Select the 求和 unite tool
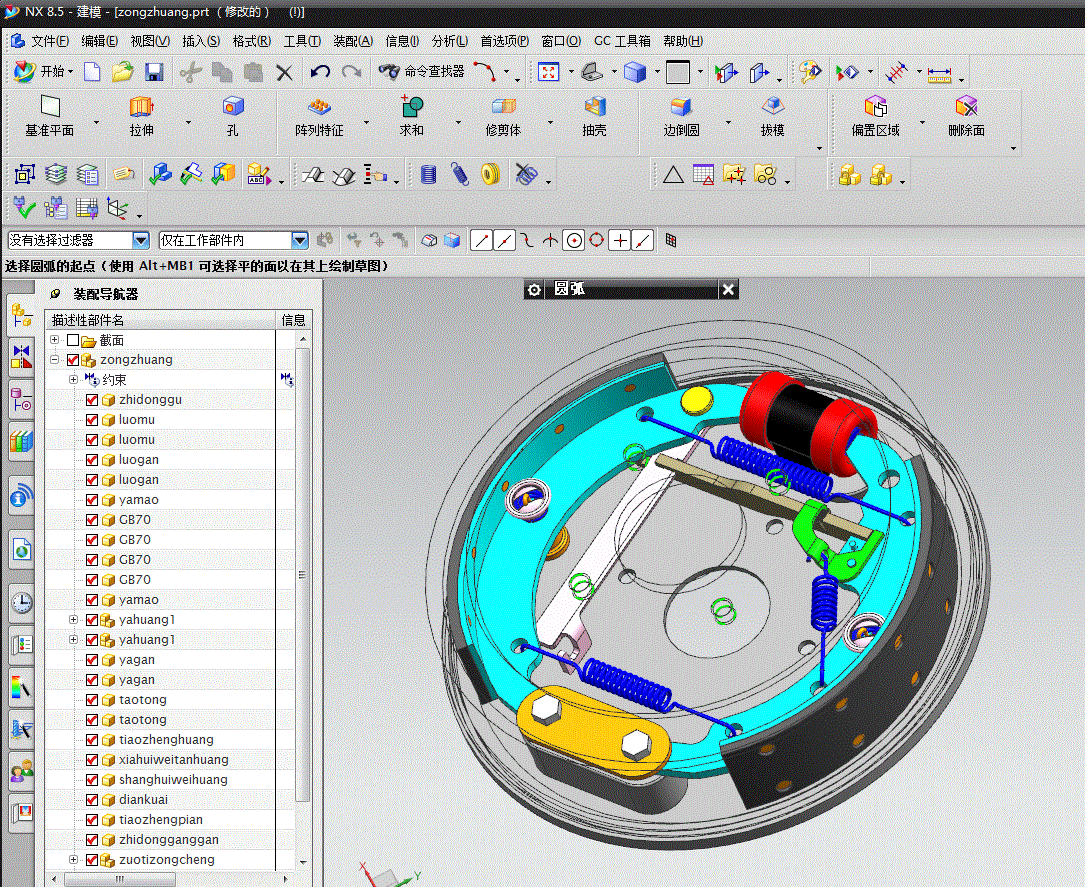This screenshot has width=1085, height=887. tap(411, 116)
